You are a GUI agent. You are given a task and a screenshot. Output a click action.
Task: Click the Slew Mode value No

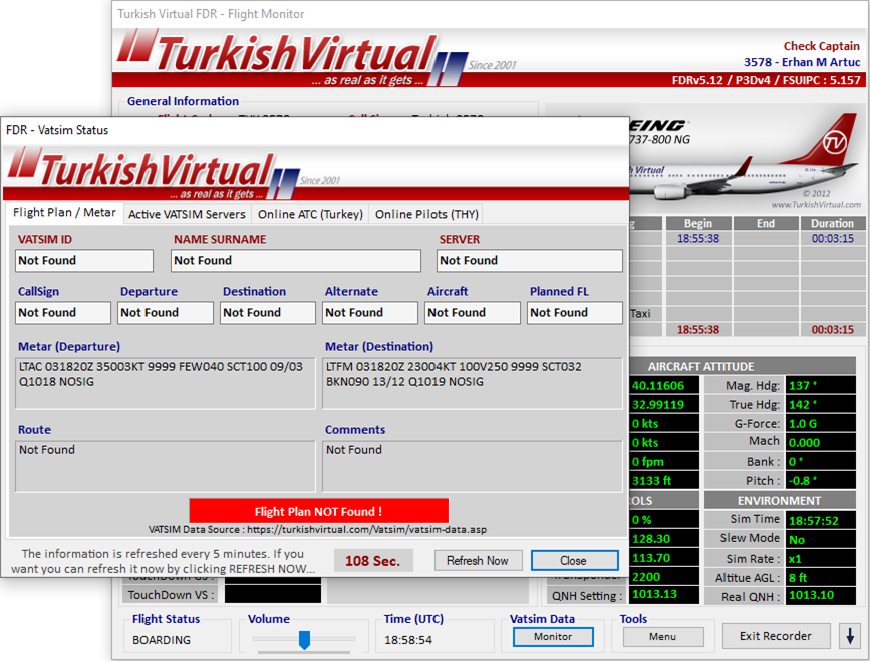[821, 539]
